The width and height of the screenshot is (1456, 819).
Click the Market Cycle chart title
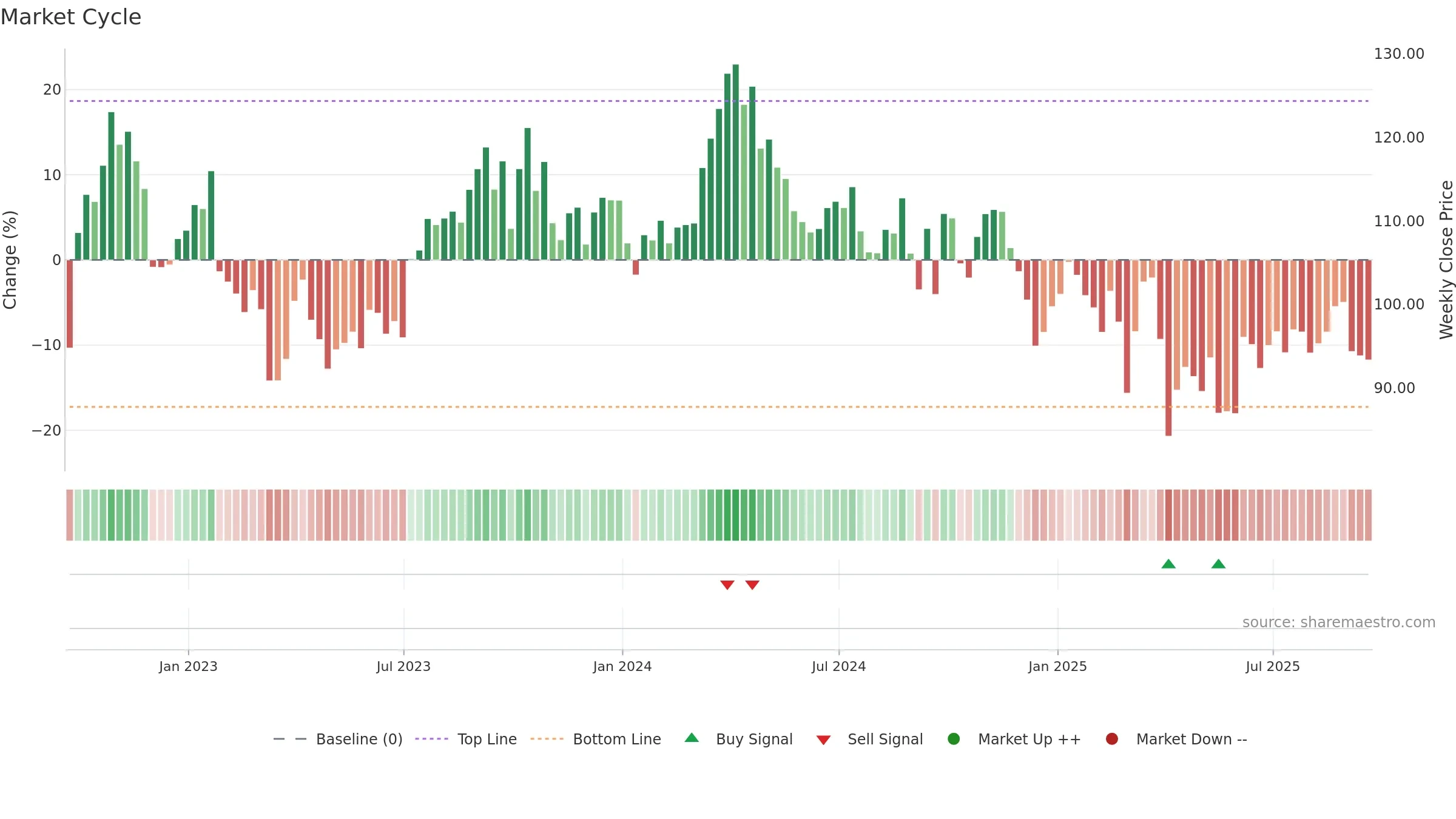71,17
